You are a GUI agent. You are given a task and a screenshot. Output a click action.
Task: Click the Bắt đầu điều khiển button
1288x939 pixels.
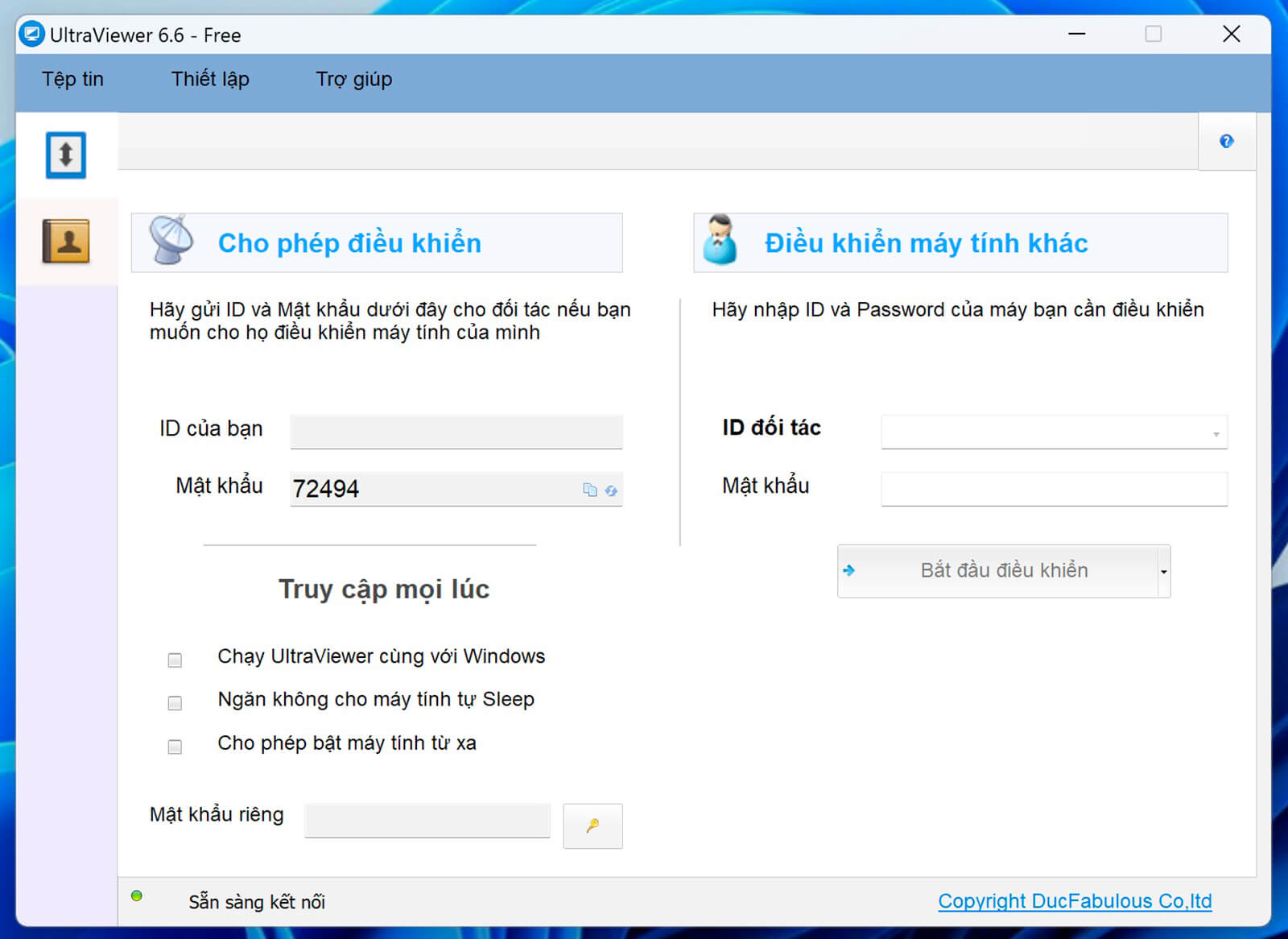click(997, 571)
